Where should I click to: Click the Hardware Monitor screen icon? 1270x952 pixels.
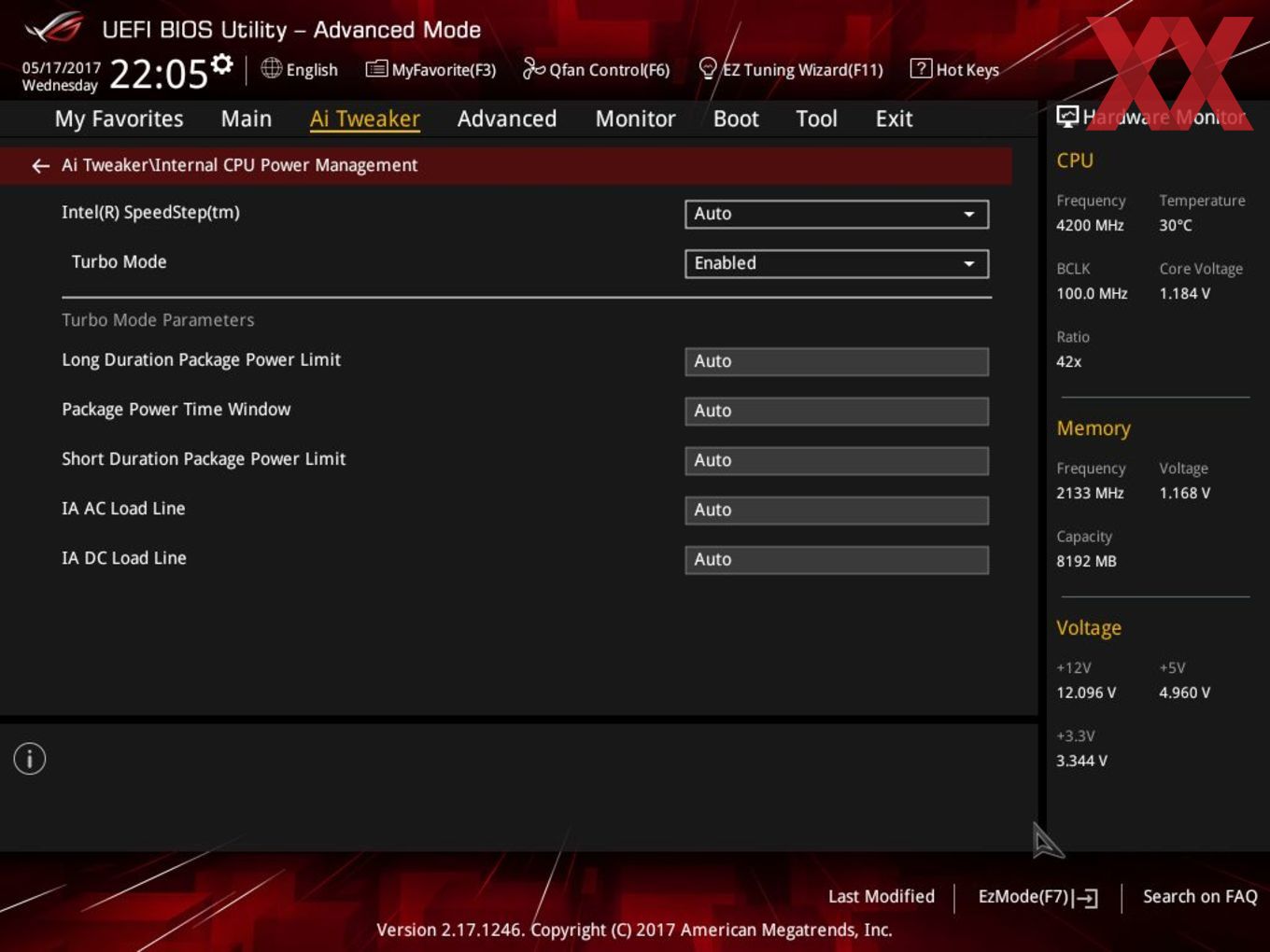(x=1067, y=117)
